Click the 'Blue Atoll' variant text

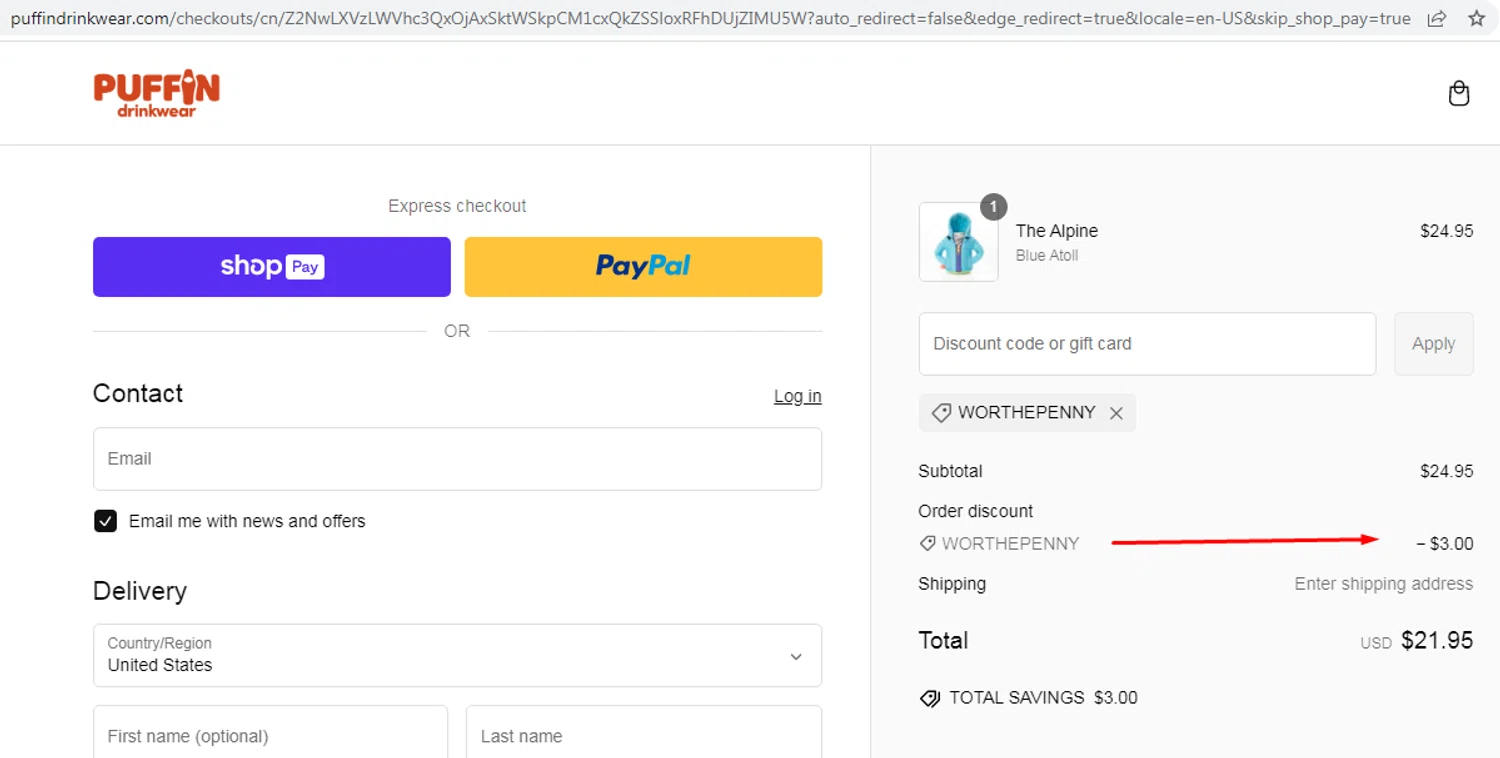point(1046,256)
